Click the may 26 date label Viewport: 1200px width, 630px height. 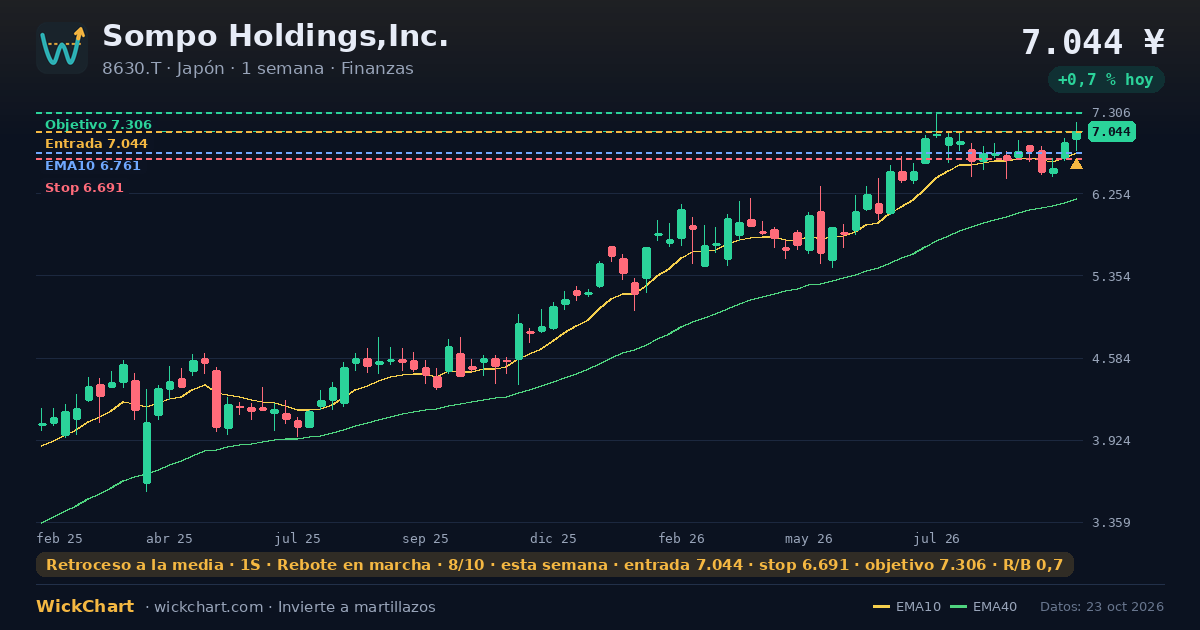pos(809,538)
